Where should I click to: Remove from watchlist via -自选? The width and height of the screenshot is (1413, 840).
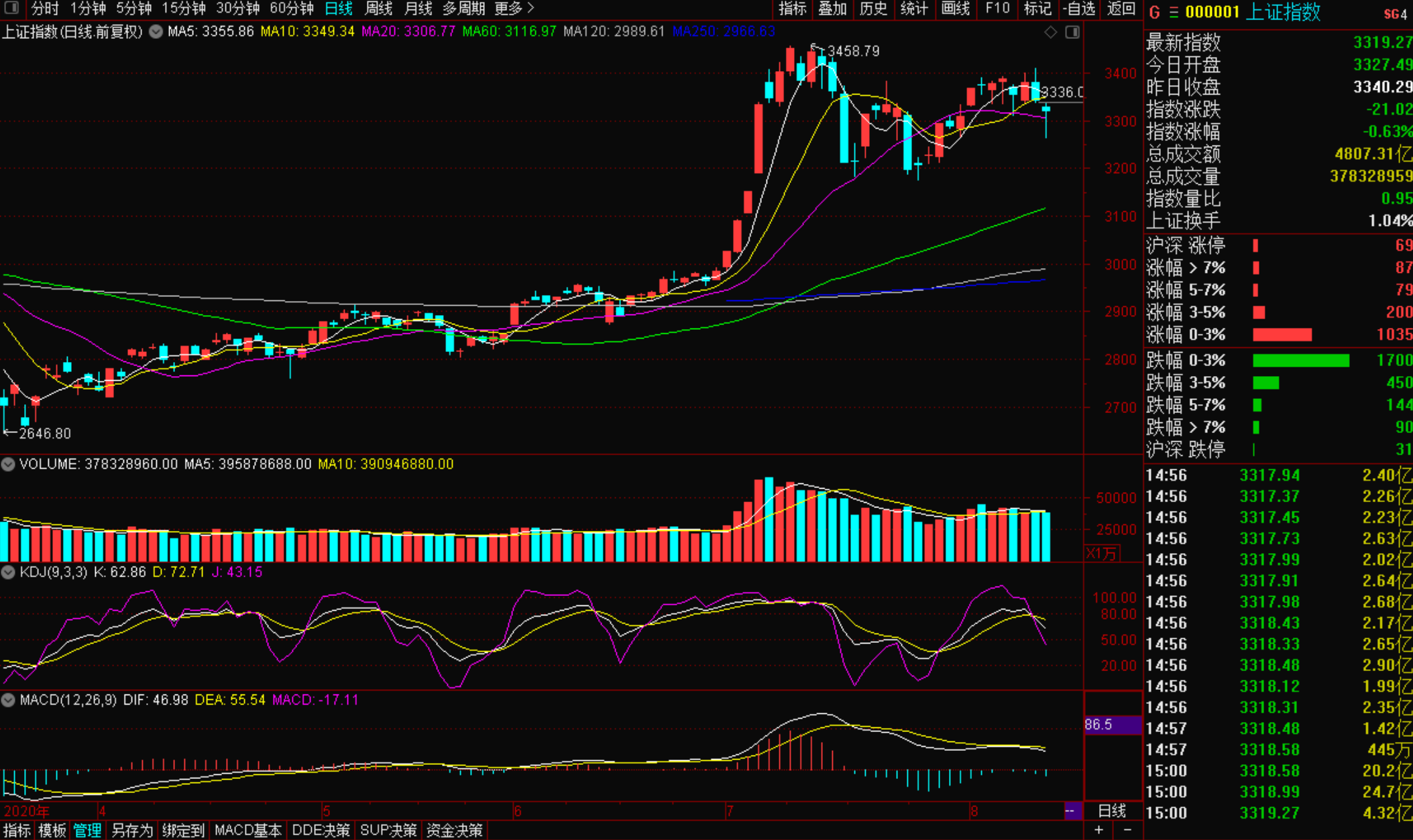1079,9
